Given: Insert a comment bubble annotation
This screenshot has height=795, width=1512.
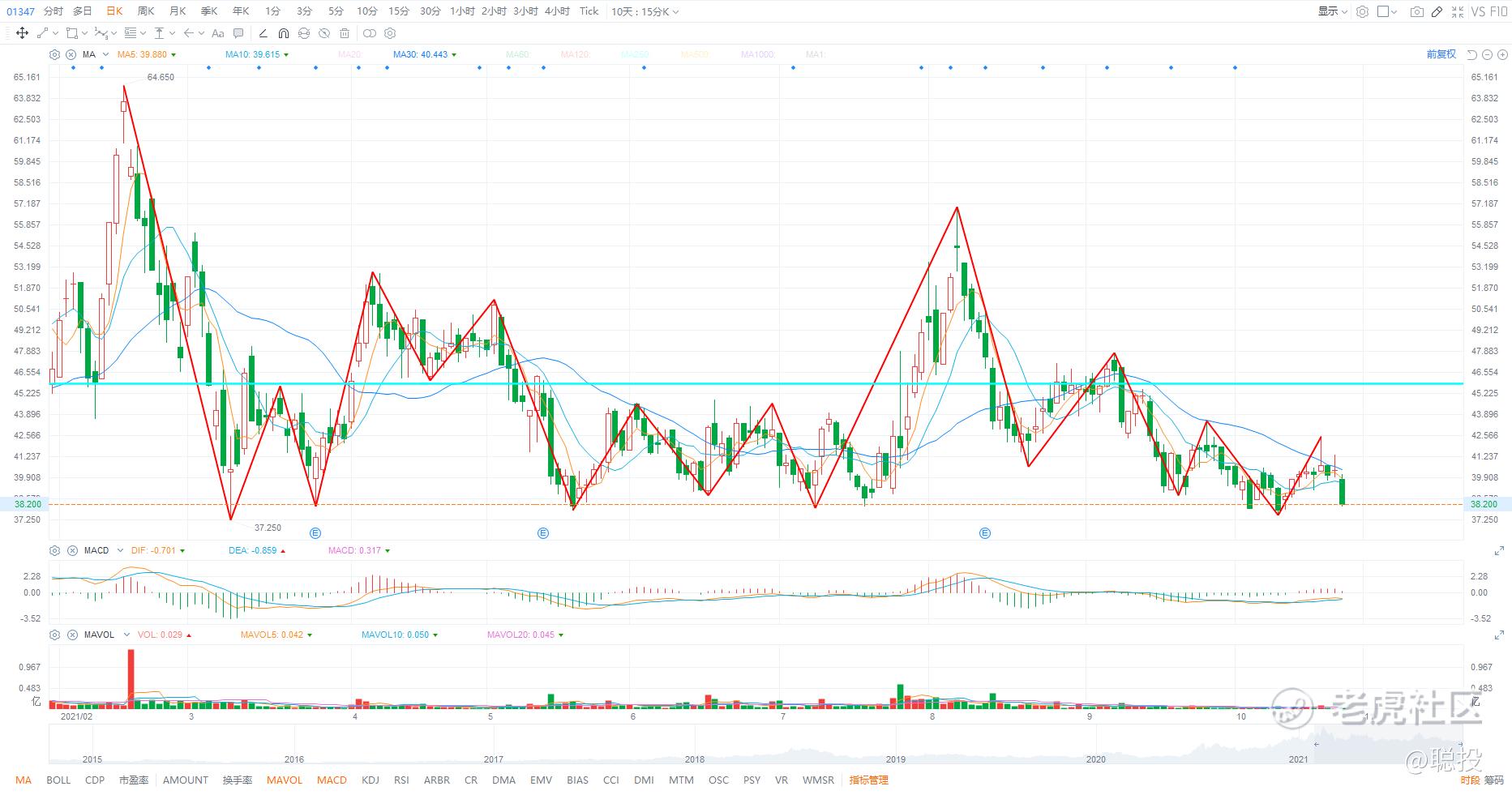Looking at the screenshot, I should 238,33.
